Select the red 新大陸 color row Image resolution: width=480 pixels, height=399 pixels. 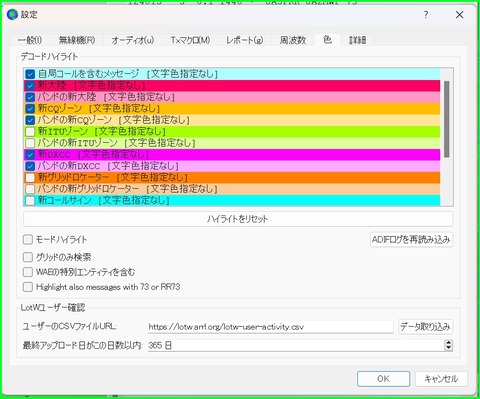pyautogui.click(x=232, y=86)
